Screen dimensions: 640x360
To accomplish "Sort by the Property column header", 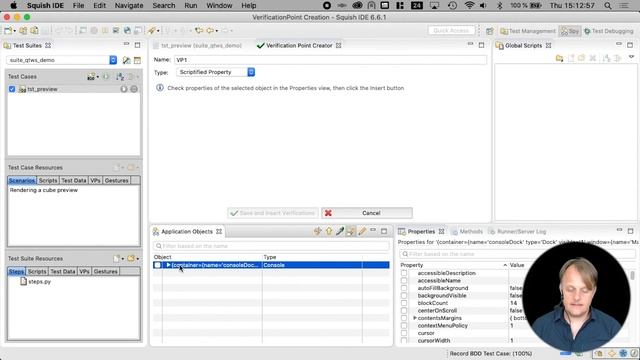I will point(453,265).
